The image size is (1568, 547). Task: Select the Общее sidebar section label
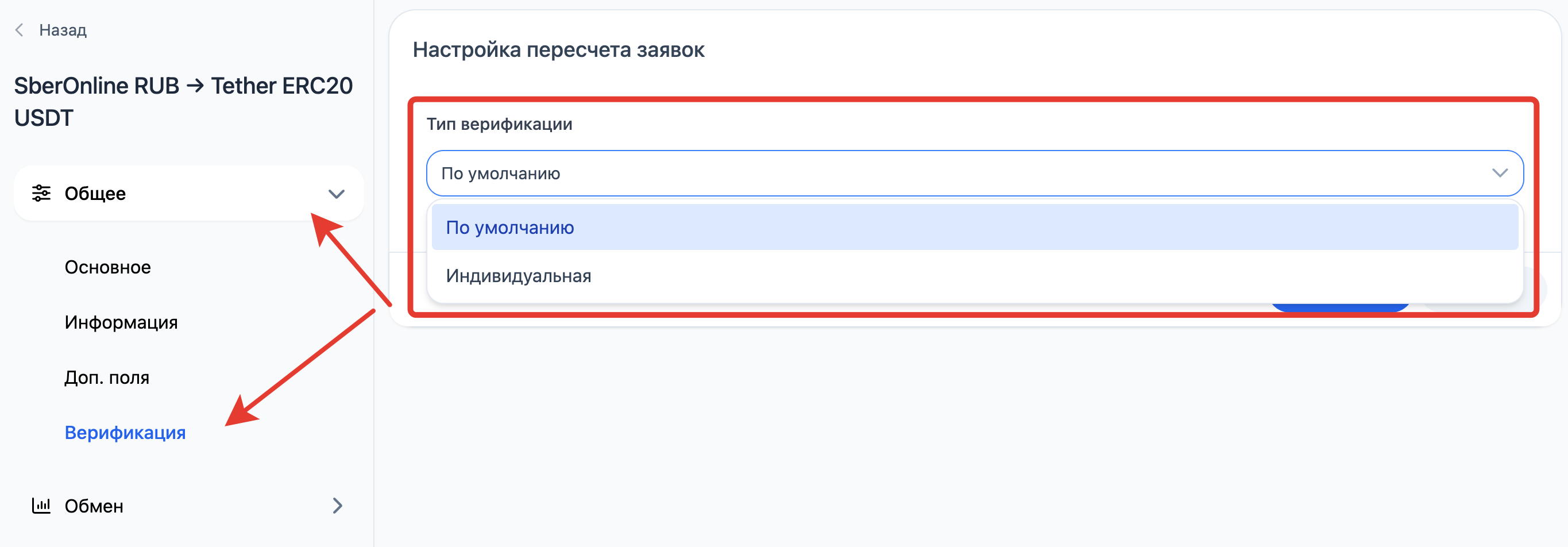pyautogui.click(x=95, y=194)
